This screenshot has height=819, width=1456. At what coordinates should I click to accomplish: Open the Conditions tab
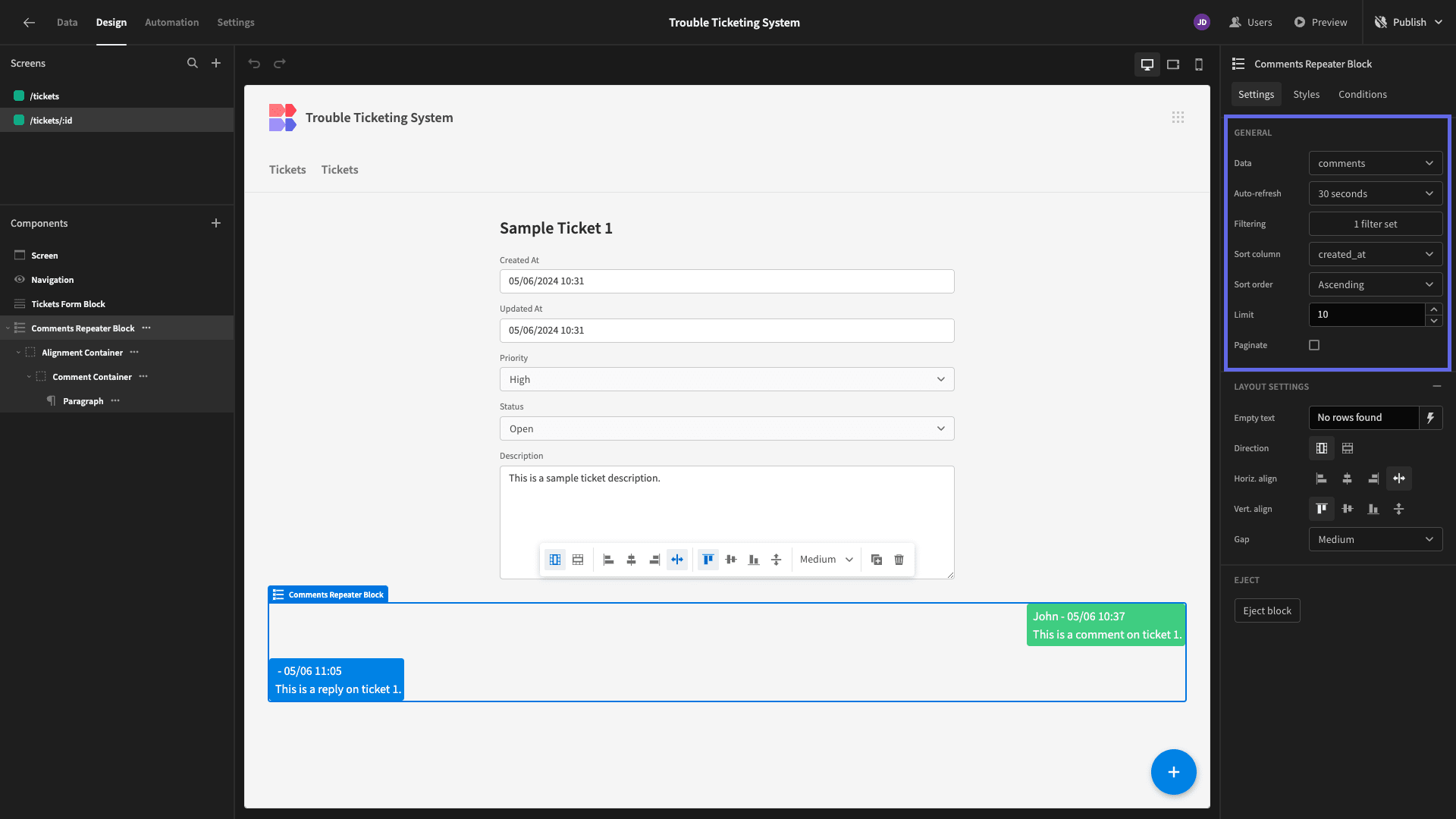[x=1362, y=94]
